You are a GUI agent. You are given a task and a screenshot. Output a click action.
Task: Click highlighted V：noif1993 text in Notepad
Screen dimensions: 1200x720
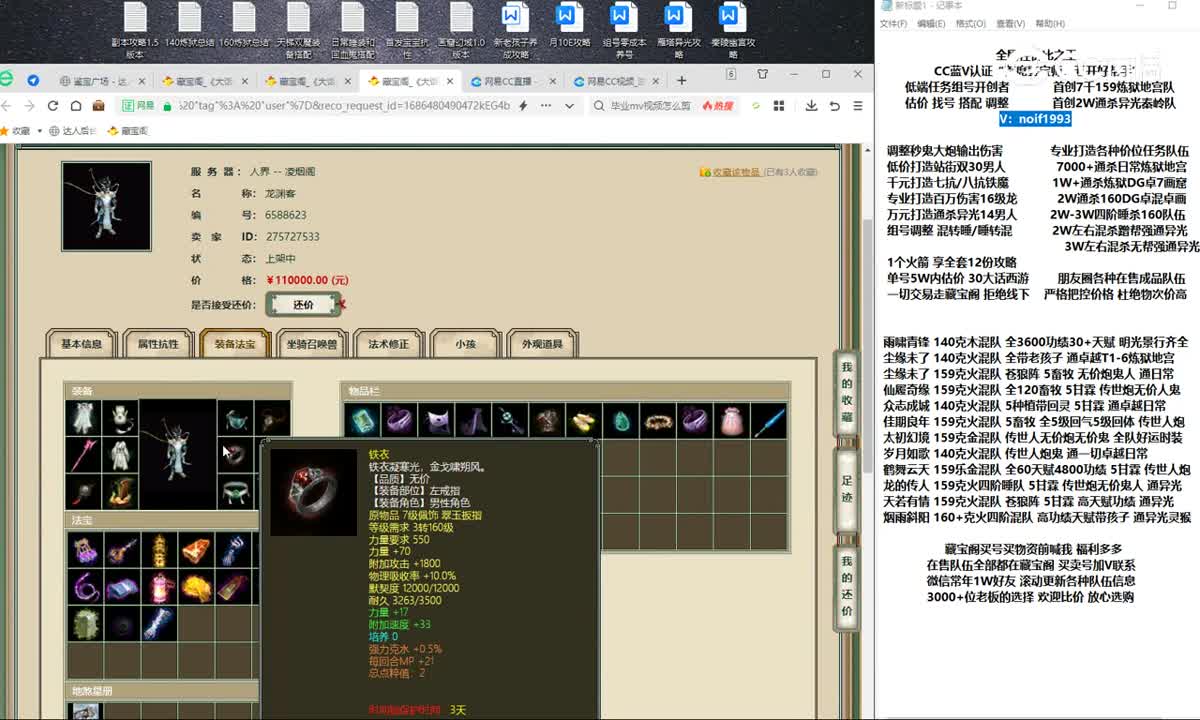[x=1035, y=119]
